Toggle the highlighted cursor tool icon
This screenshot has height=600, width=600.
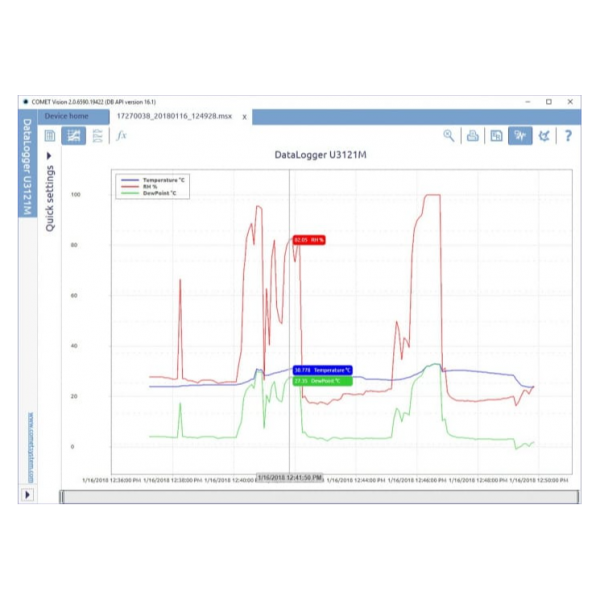point(520,136)
